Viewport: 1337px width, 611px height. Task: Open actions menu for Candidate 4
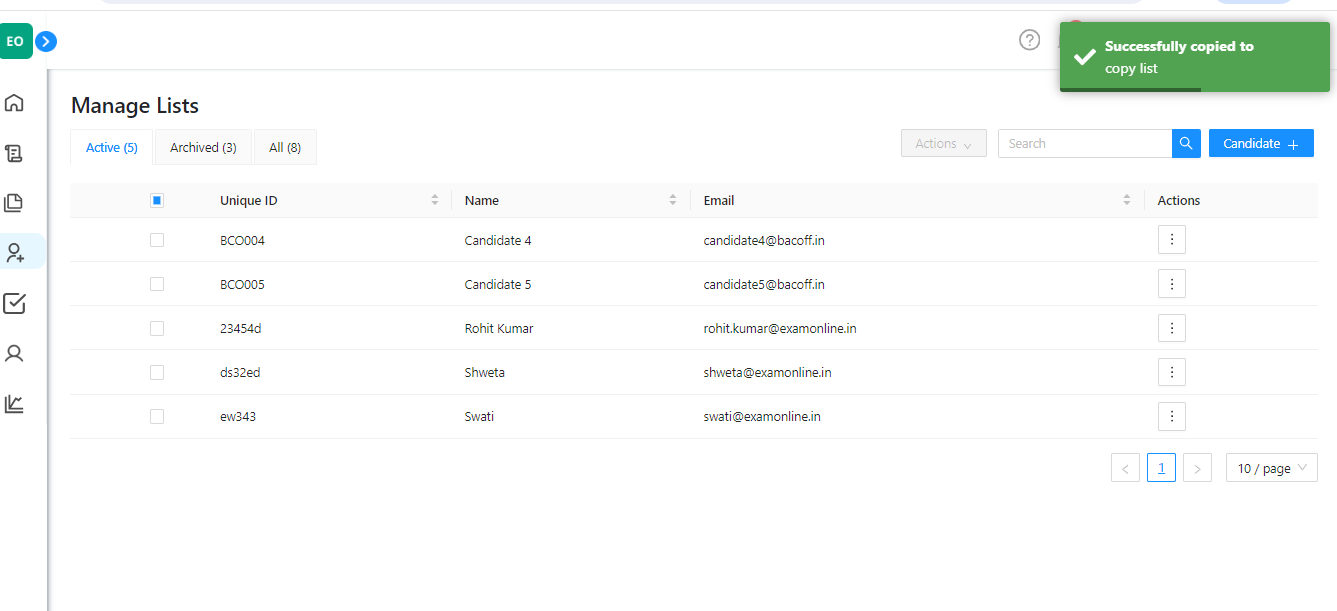[x=1172, y=240]
